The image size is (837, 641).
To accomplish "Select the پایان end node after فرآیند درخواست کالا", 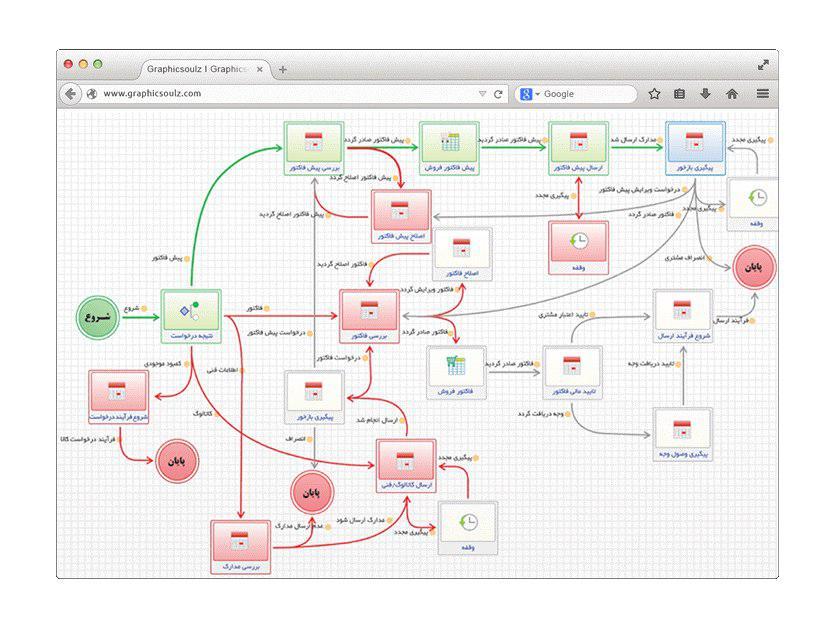I will (177, 461).
